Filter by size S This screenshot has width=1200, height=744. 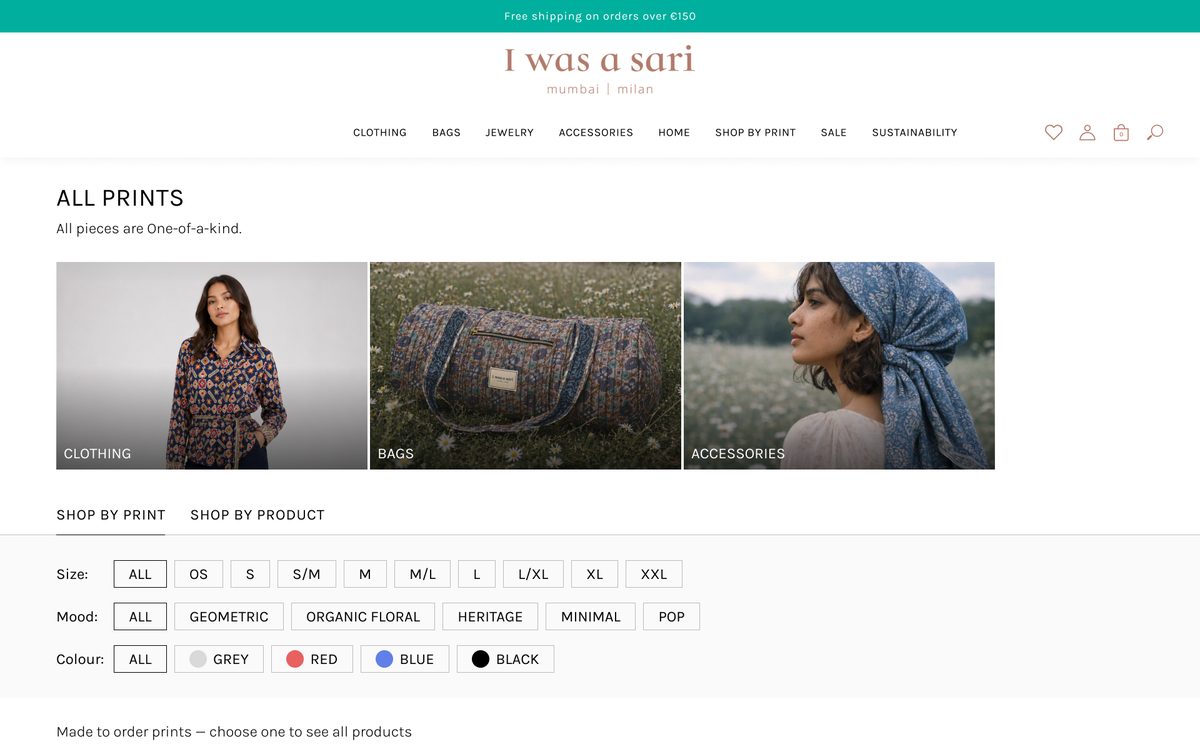pyautogui.click(x=250, y=574)
